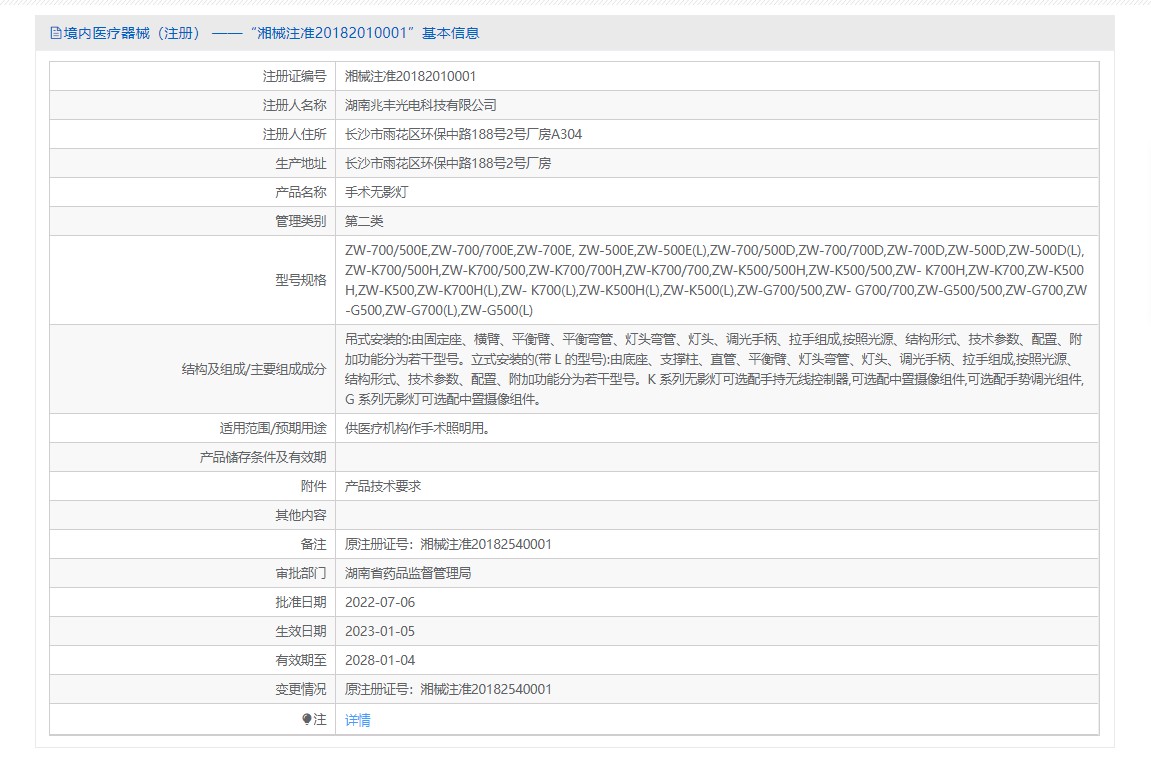Click the 批准日期 label cell

pos(192,603)
